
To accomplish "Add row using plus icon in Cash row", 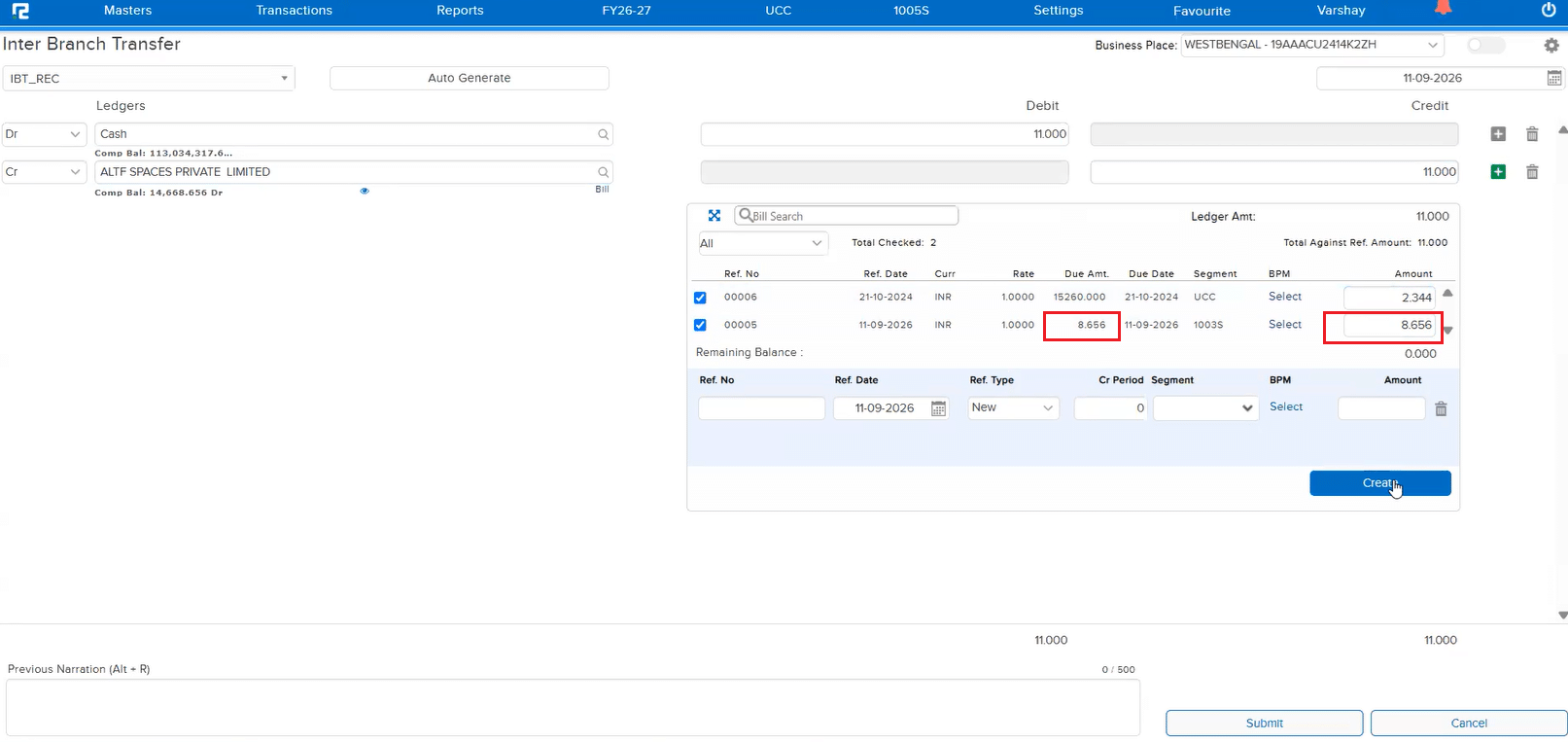I will (1498, 134).
